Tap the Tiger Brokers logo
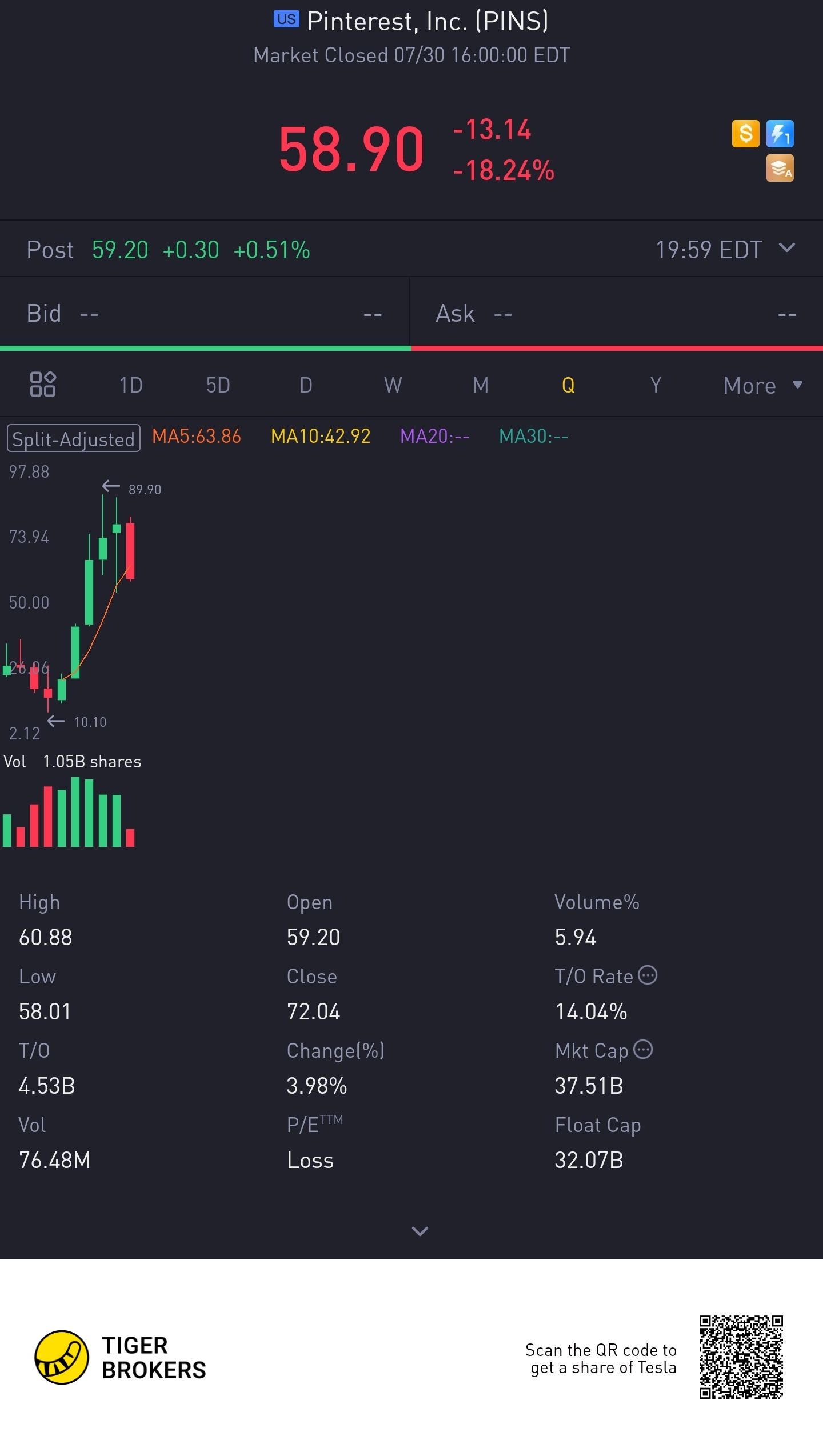This screenshot has width=823, height=1456. pos(121,1358)
